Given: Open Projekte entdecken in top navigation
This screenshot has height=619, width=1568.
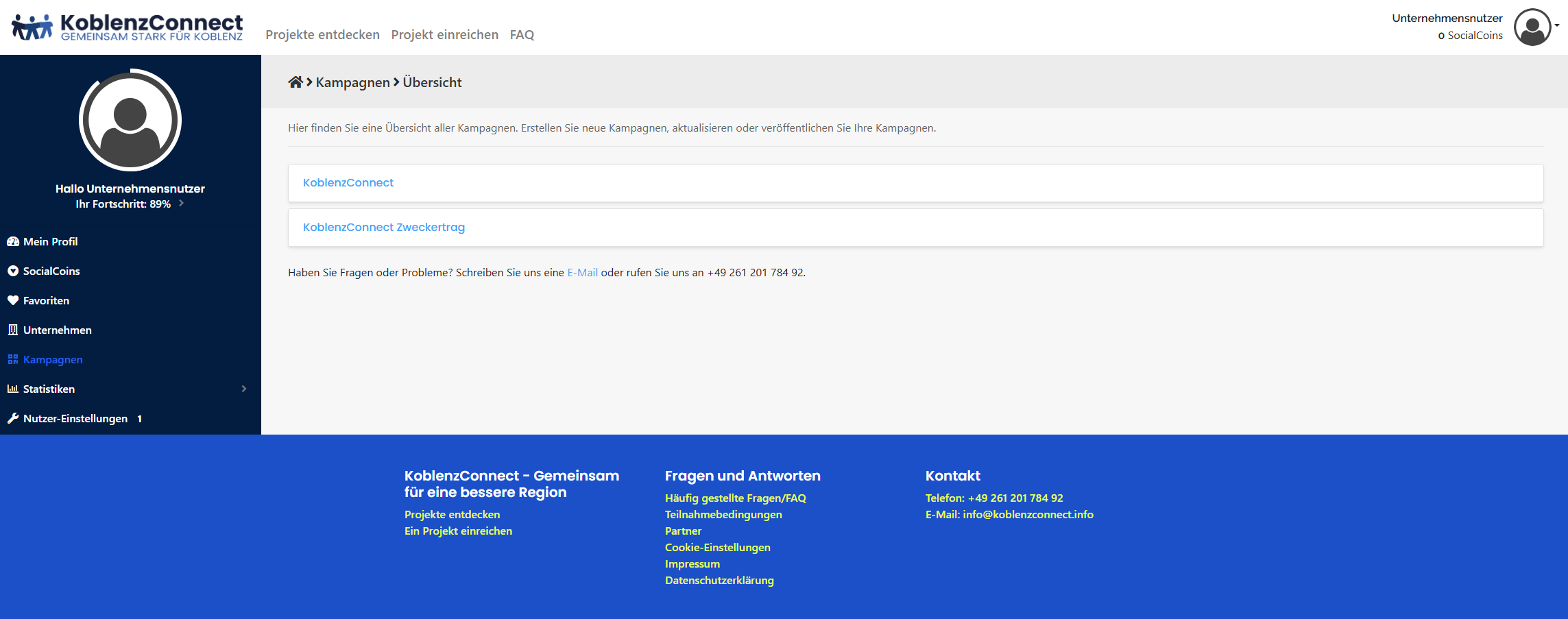Looking at the screenshot, I should pyautogui.click(x=322, y=34).
